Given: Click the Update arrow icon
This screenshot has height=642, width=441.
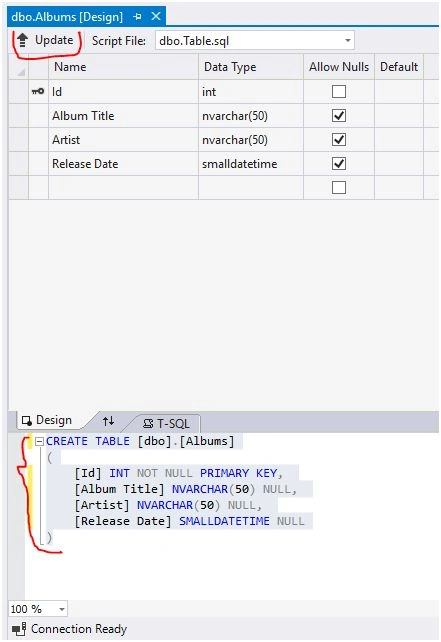Looking at the screenshot, I should (22, 40).
